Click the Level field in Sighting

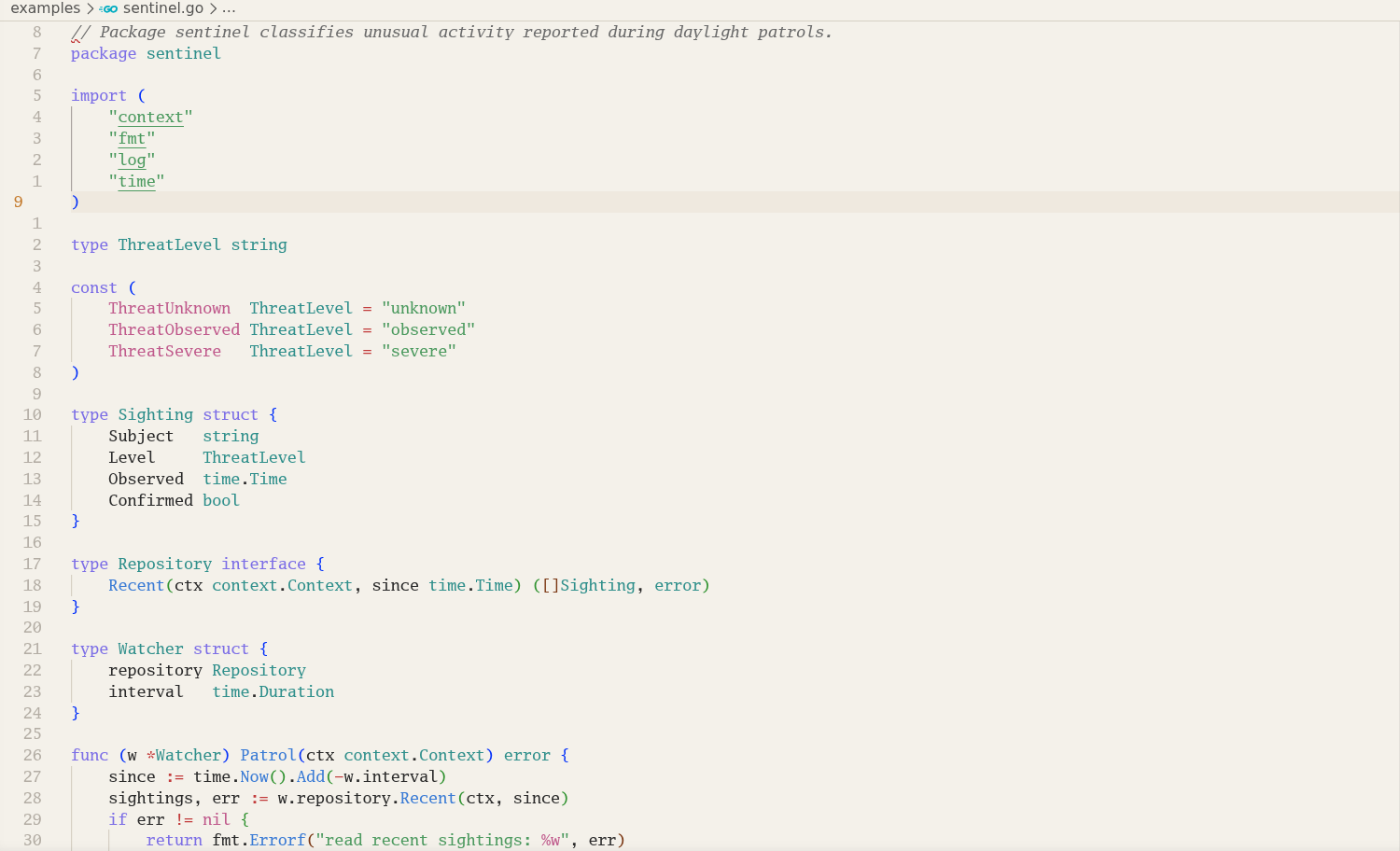click(x=132, y=457)
